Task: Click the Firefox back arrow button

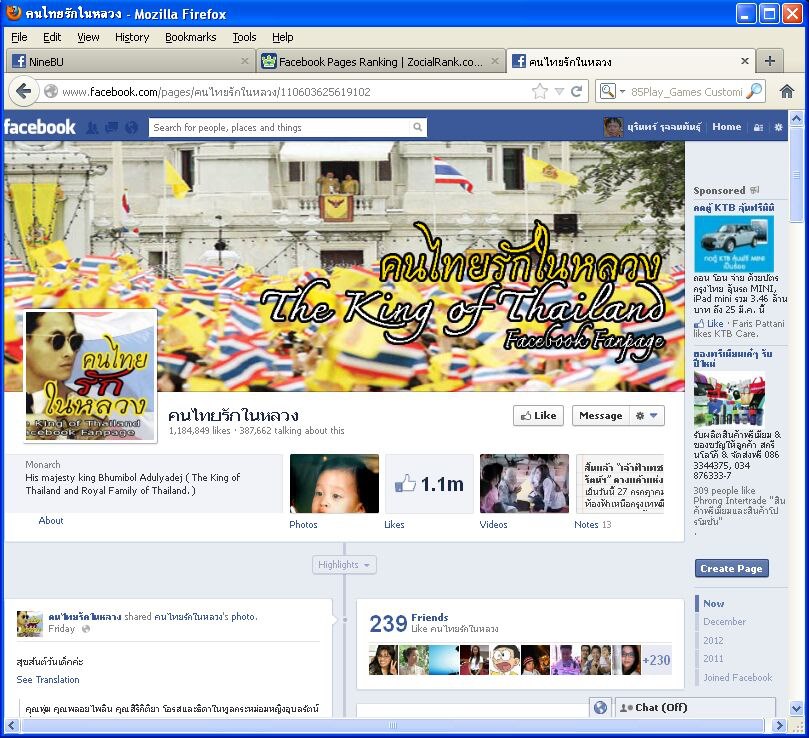Action: (x=24, y=91)
